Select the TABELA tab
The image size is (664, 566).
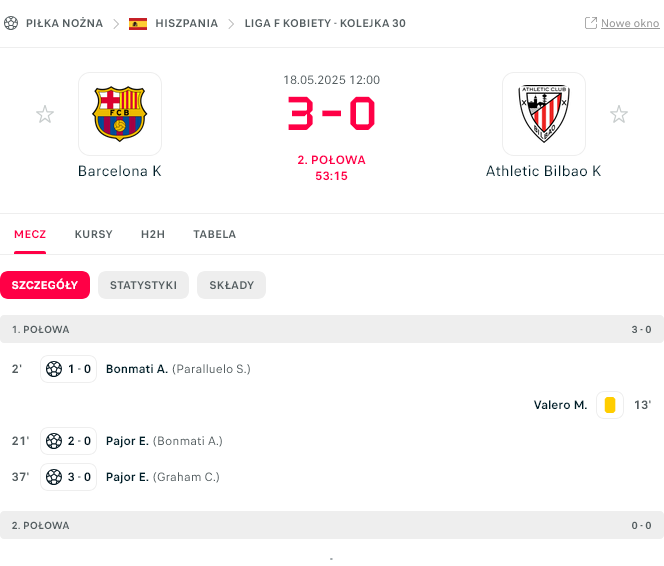click(x=215, y=235)
